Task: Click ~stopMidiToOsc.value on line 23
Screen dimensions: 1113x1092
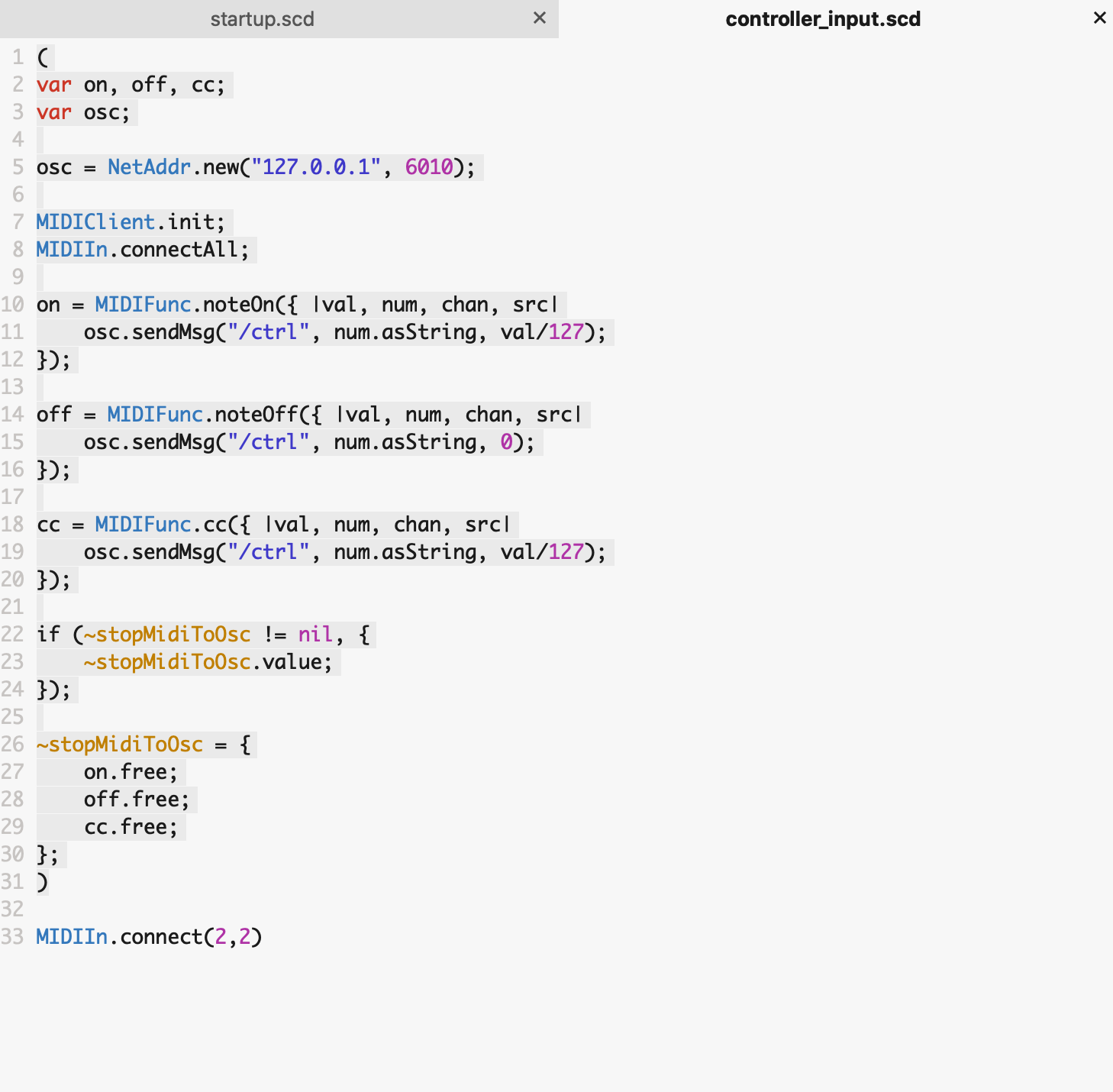Action: point(208,662)
